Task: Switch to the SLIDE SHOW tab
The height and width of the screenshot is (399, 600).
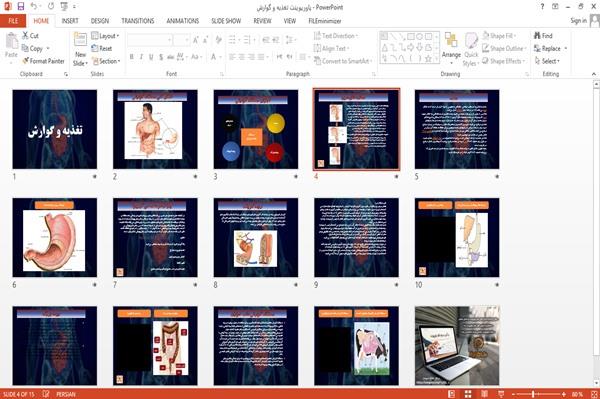Action: pos(226,21)
